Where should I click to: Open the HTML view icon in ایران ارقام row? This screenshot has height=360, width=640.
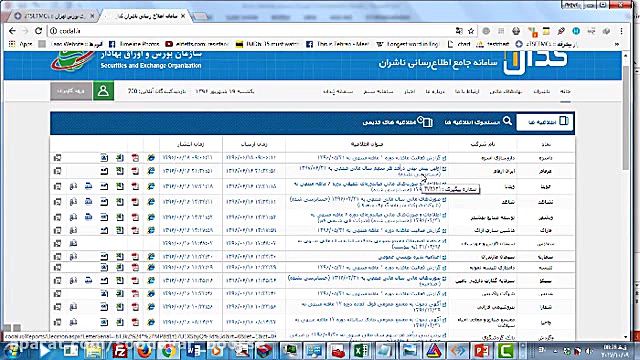[x=151, y=171]
